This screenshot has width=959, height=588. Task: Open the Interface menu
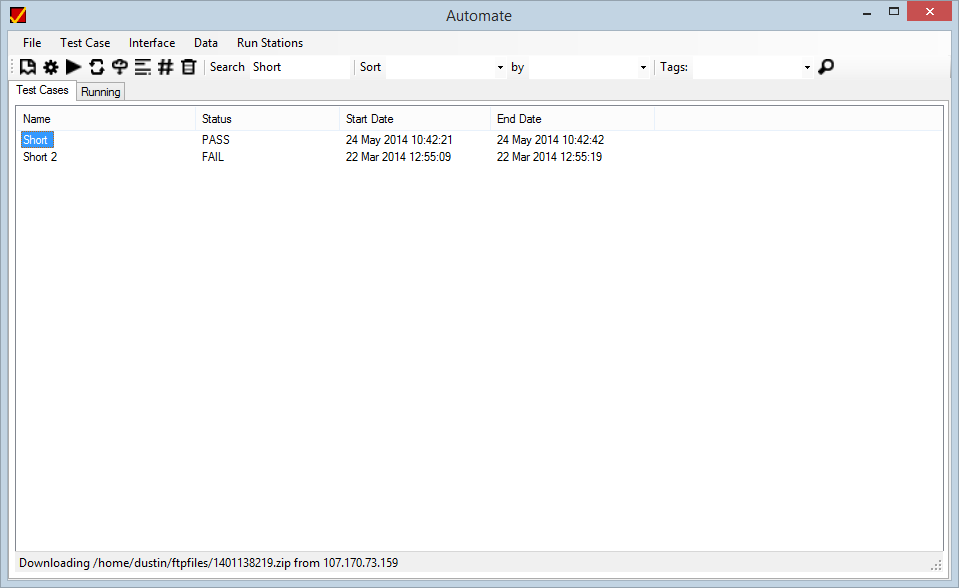click(152, 43)
